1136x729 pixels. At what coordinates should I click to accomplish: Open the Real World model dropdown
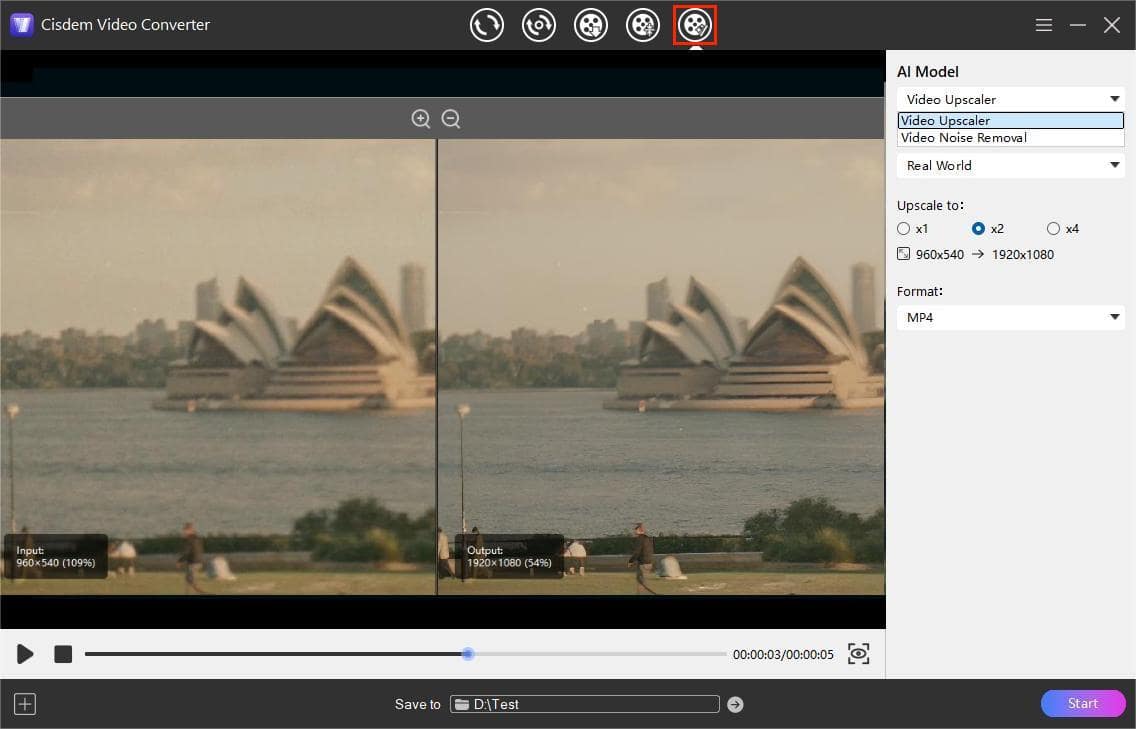(1010, 165)
